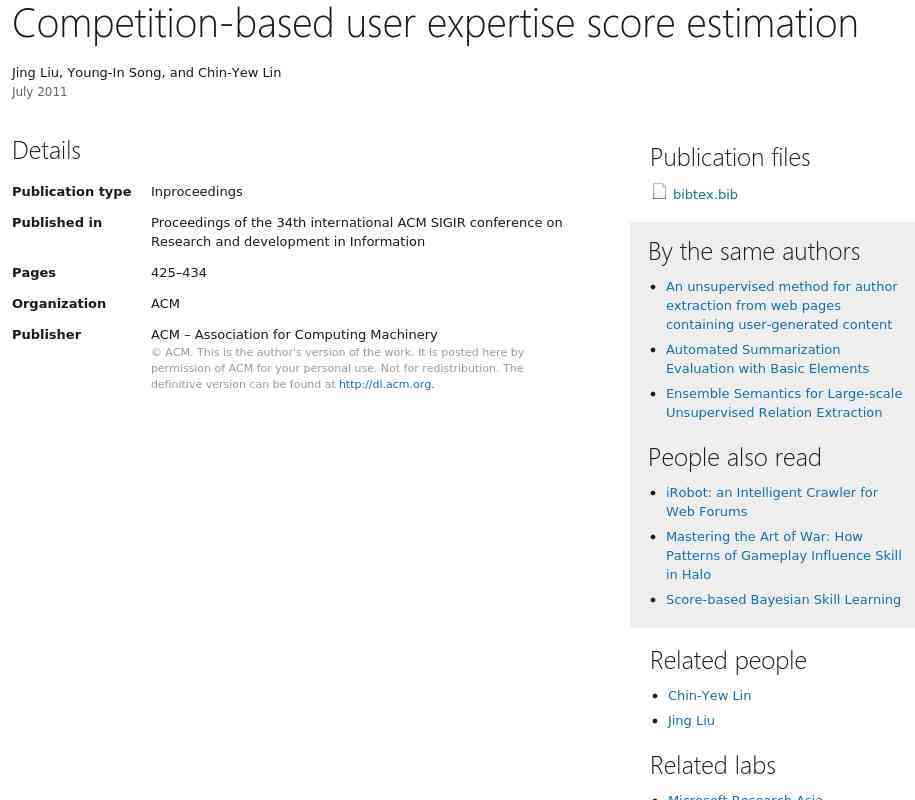
Task: Click the paper title heading
Action: (435, 23)
